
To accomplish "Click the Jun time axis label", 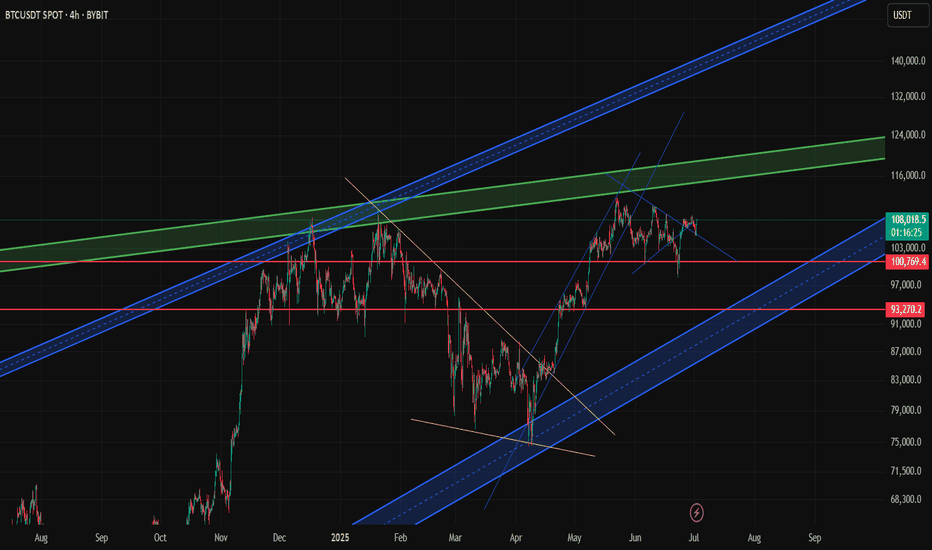I will point(635,538).
